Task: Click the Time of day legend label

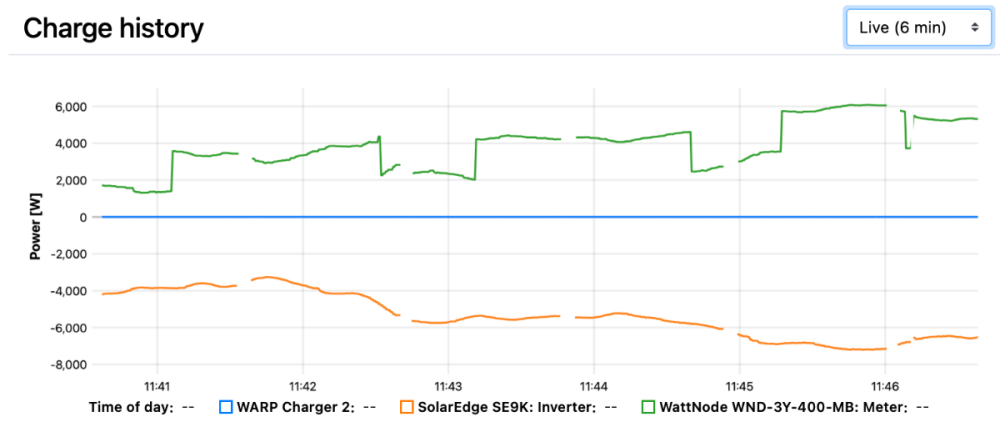Action: (130, 407)
